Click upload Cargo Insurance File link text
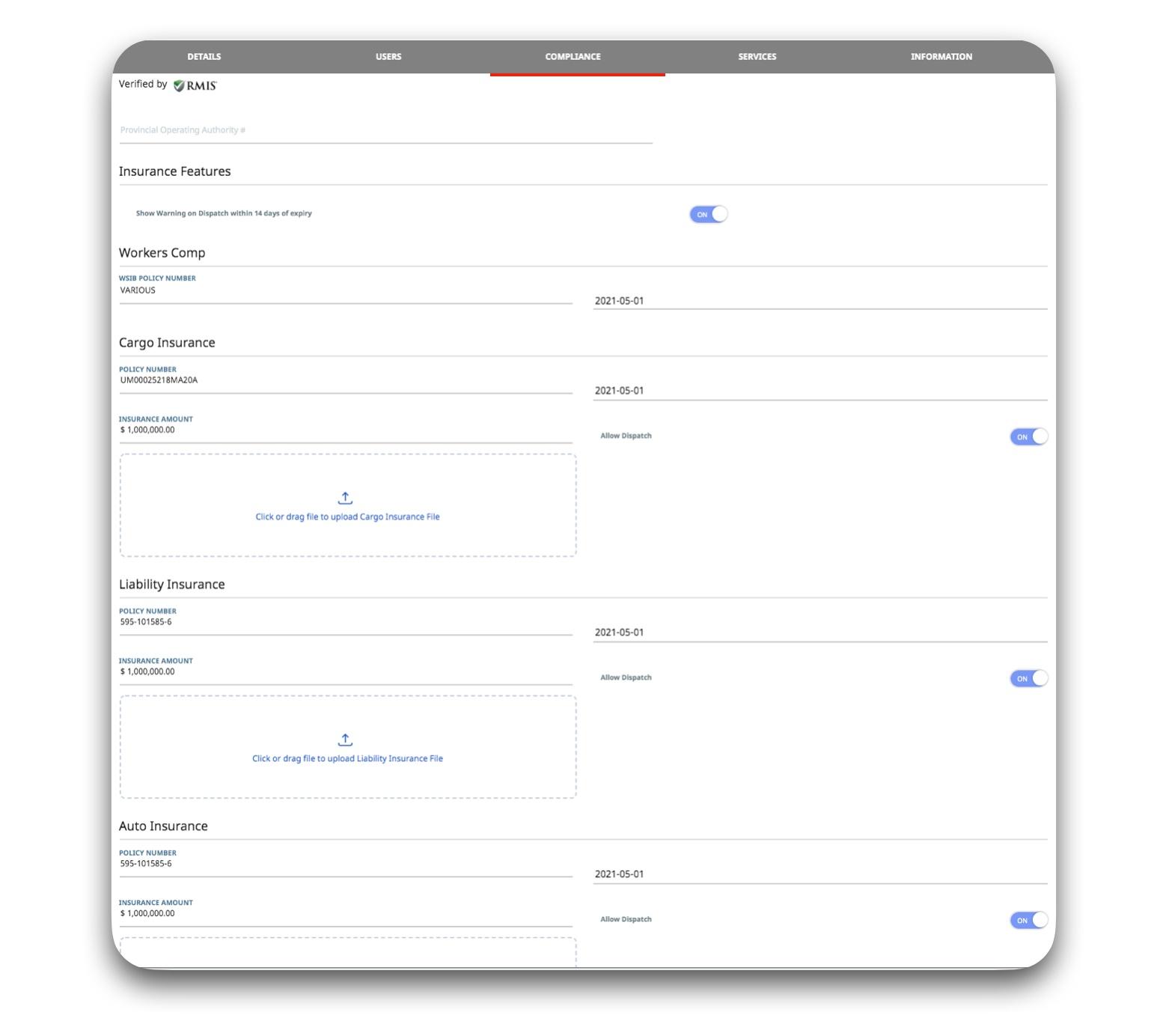This screenshot has width=1163, height=1036. click(347, 517)
